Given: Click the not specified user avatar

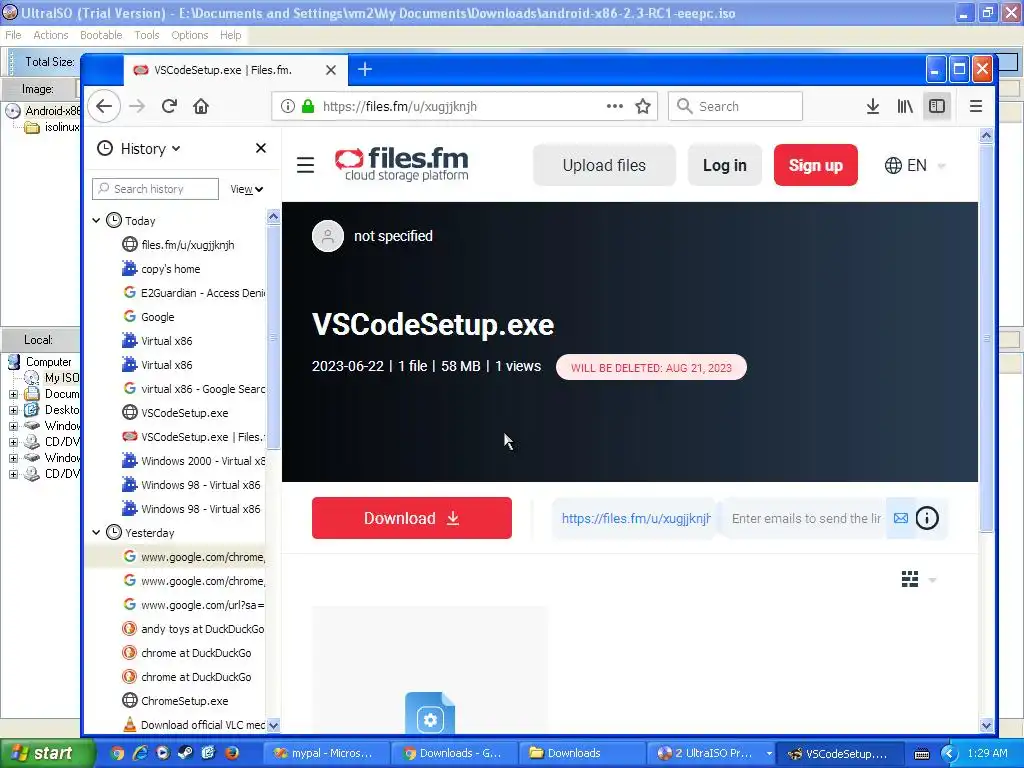Looking at the screenshot, I should coord(328,236).
